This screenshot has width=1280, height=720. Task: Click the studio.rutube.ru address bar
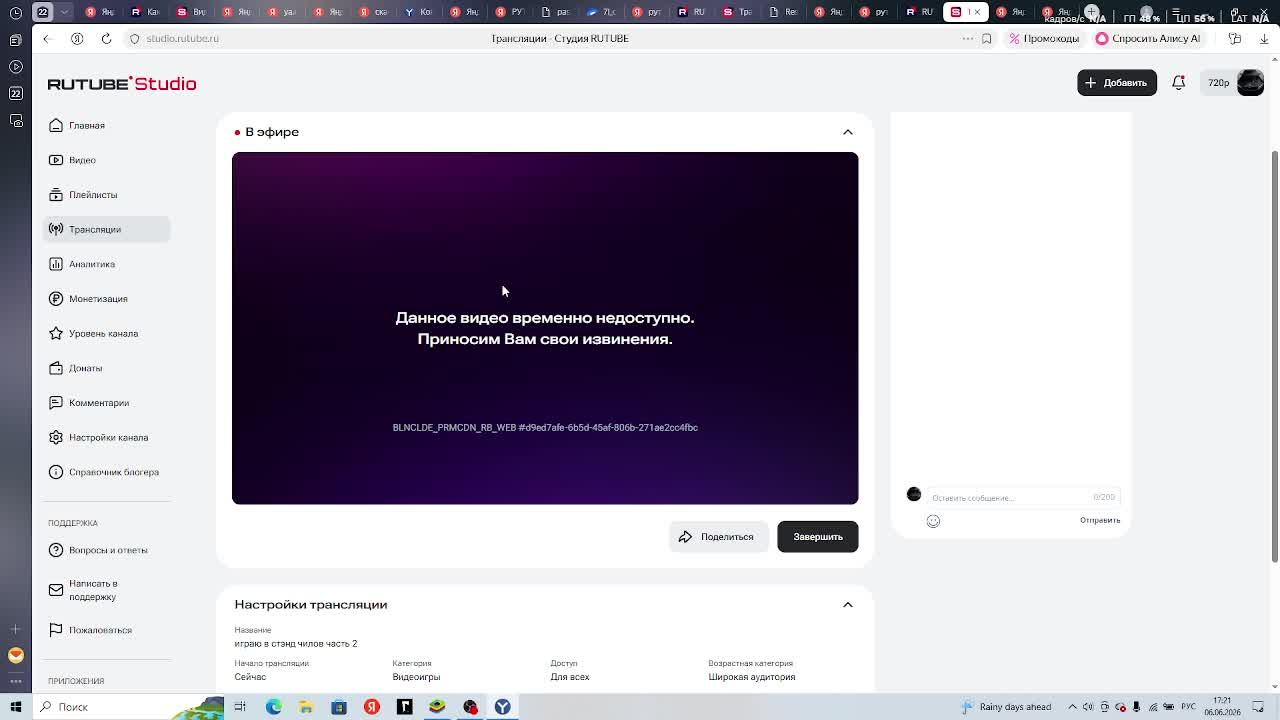(182, 38)
